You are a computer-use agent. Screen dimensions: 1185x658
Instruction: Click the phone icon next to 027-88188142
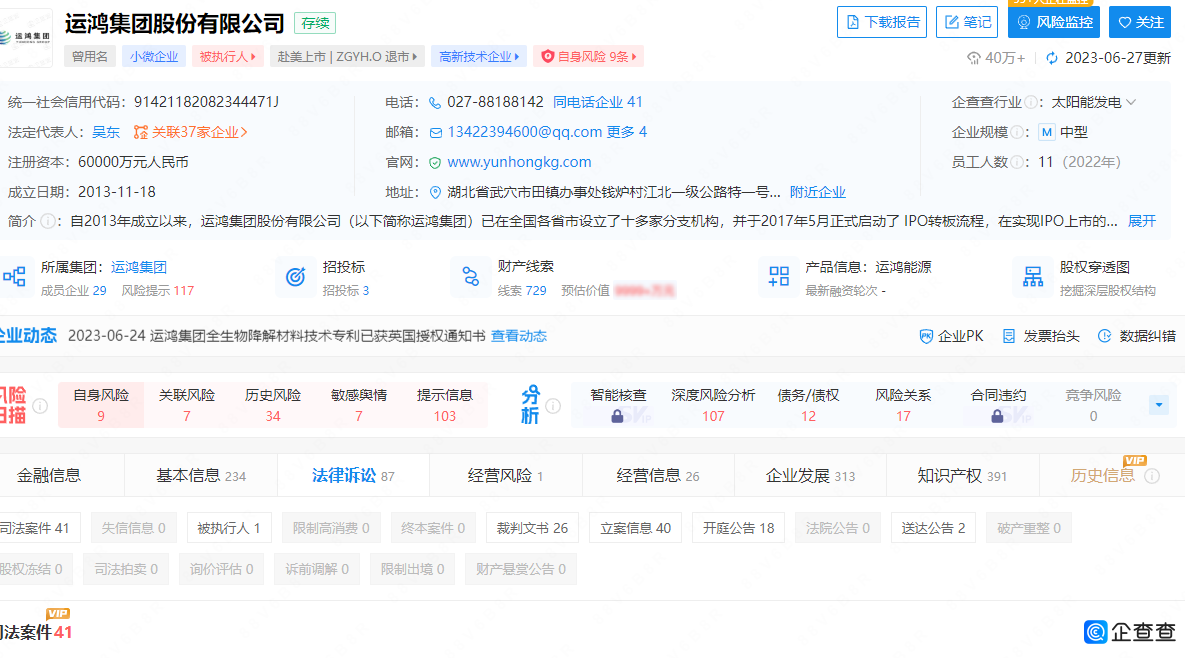435,103
